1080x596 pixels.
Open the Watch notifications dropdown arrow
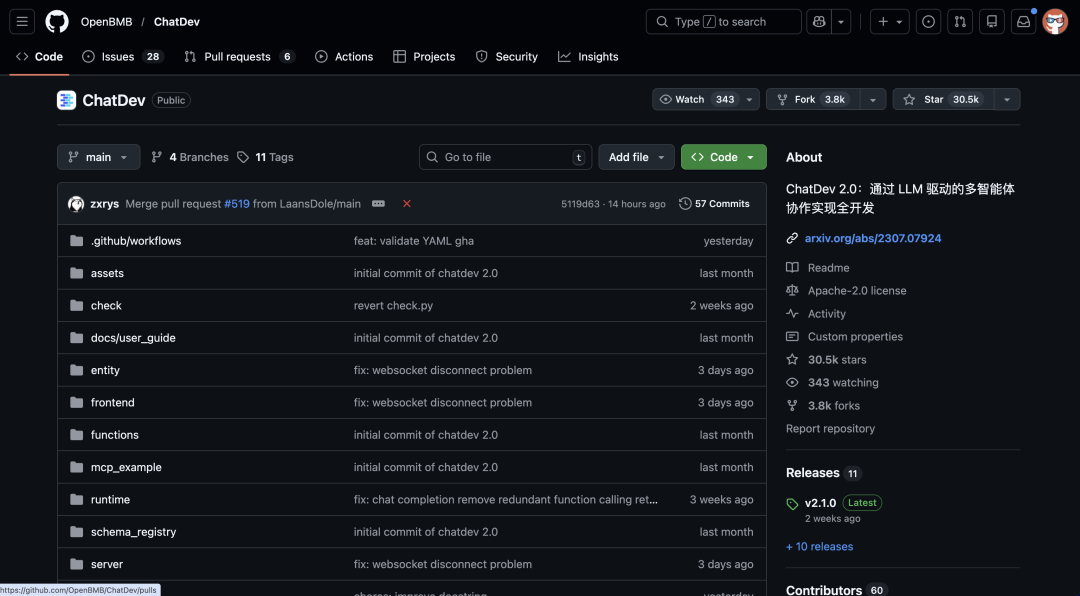pyautogui.click(x=750, y=99)
